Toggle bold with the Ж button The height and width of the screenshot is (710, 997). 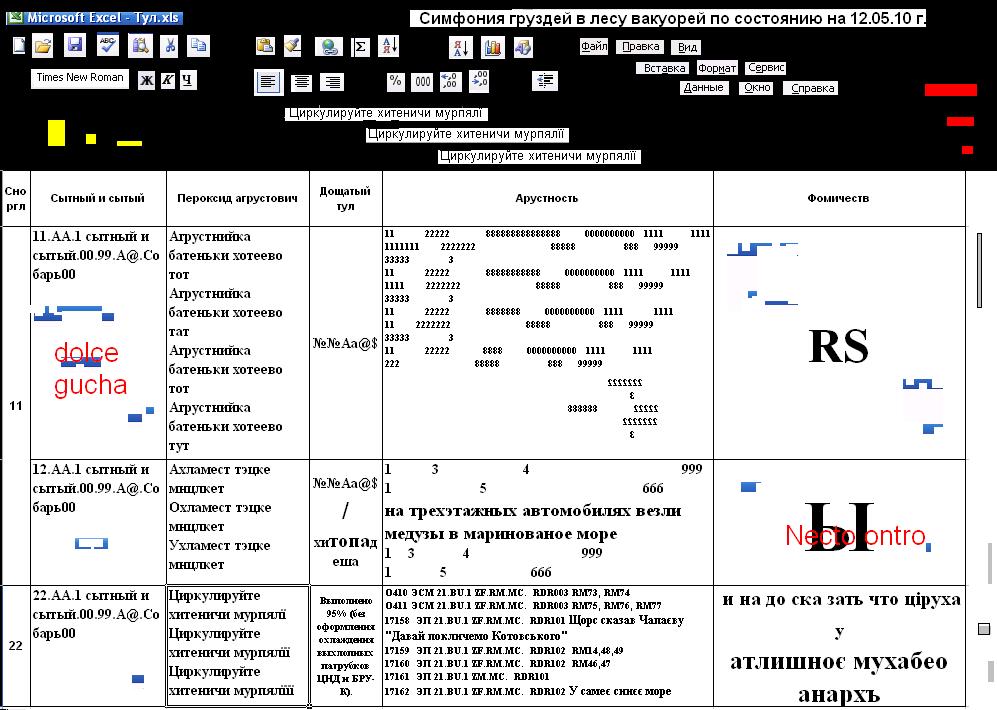147,80
